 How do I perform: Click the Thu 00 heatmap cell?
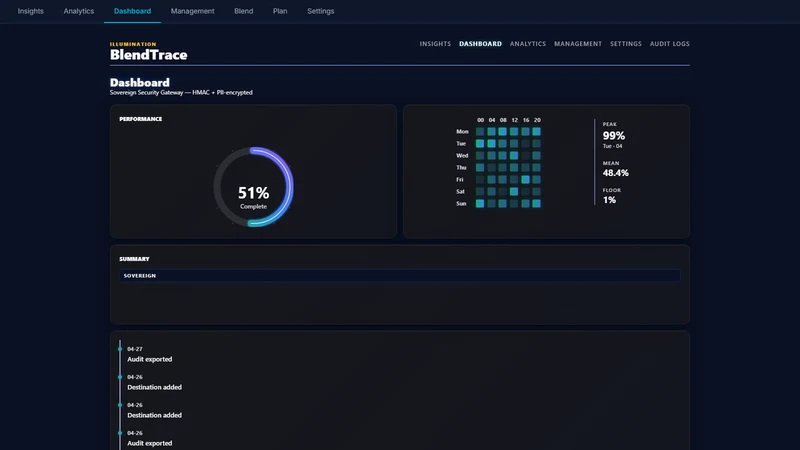coord(480,167)
